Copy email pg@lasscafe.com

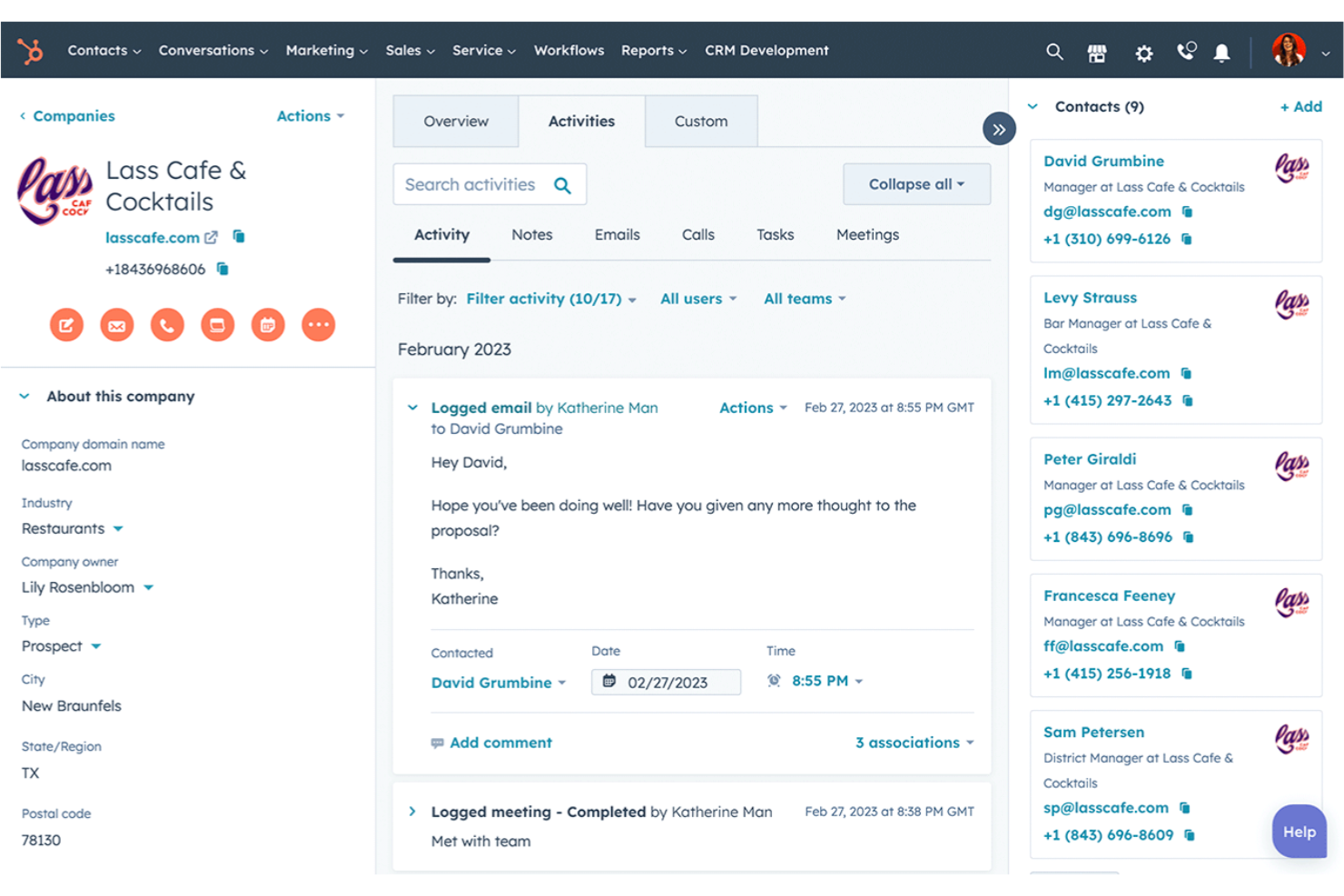point(1187,509)
